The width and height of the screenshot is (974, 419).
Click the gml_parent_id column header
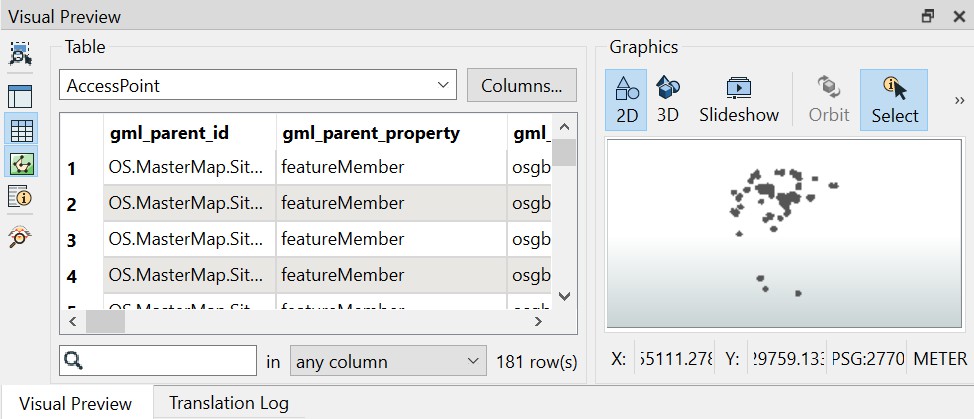click(x=189, y=133)
